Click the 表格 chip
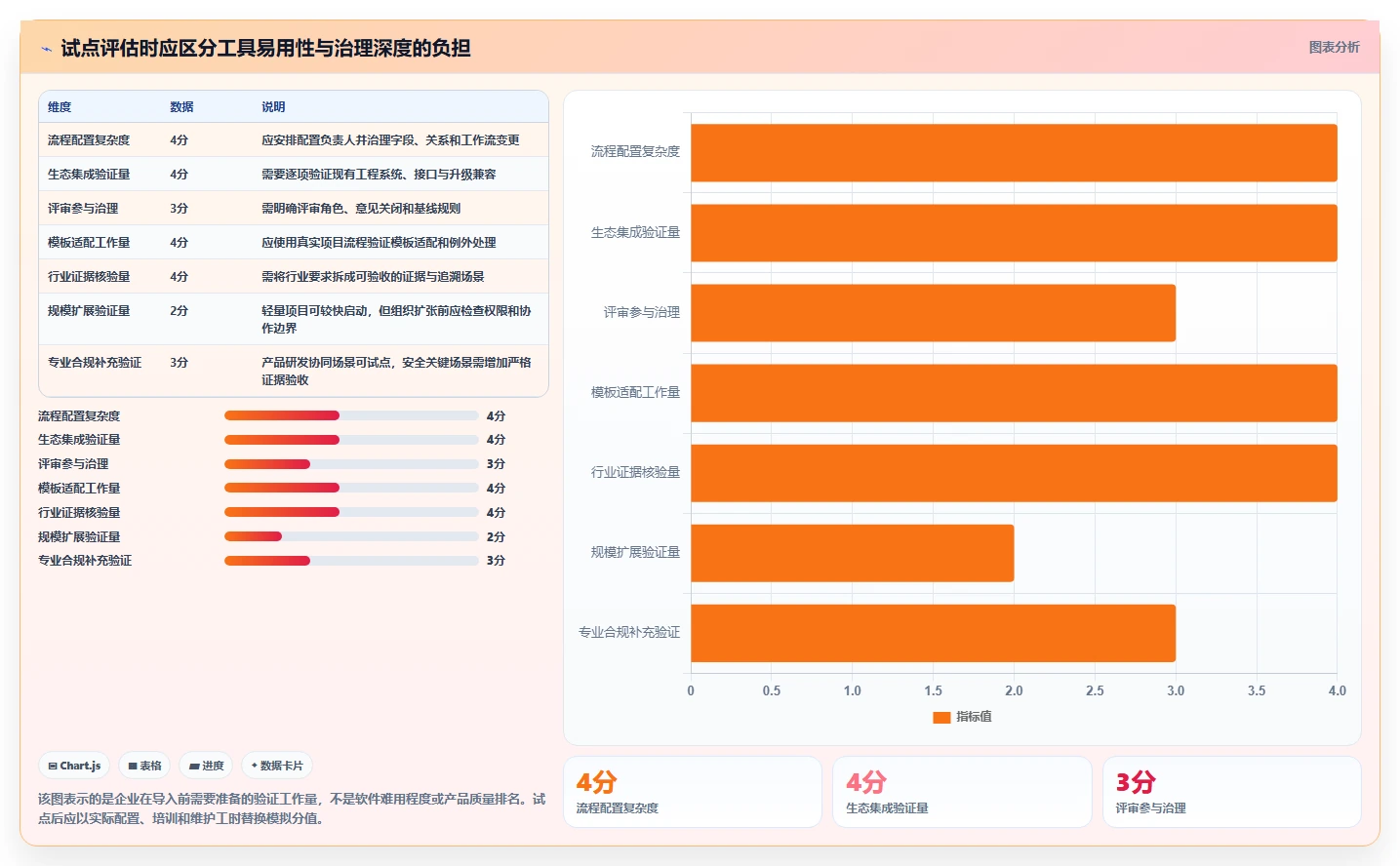This screenshot has width=1400, height=866. (x=144, y=766)
